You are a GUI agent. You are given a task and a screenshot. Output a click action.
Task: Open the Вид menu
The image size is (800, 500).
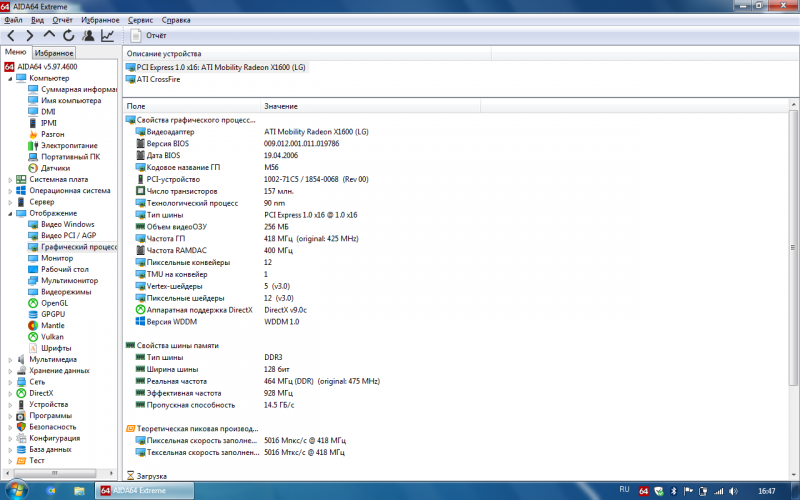(37, 20)
